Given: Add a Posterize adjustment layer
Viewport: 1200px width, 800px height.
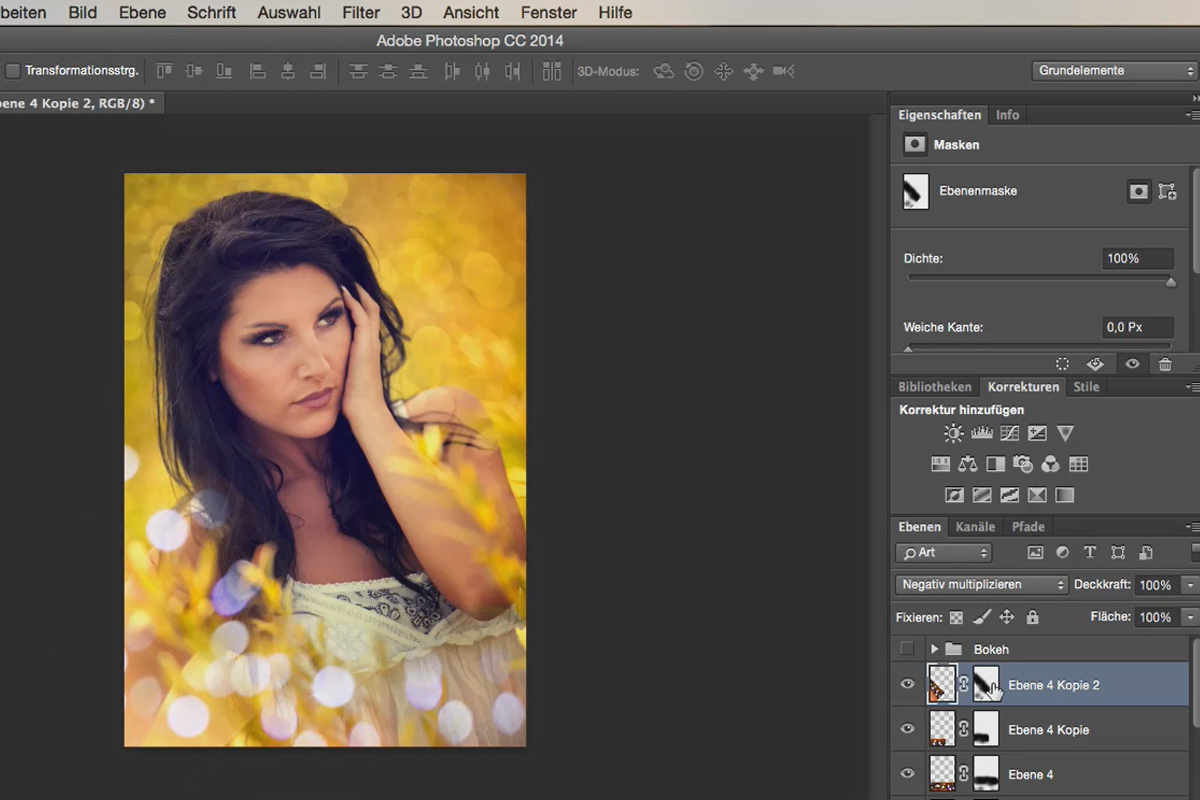Looking at the screenshot, I should [982, 495].
